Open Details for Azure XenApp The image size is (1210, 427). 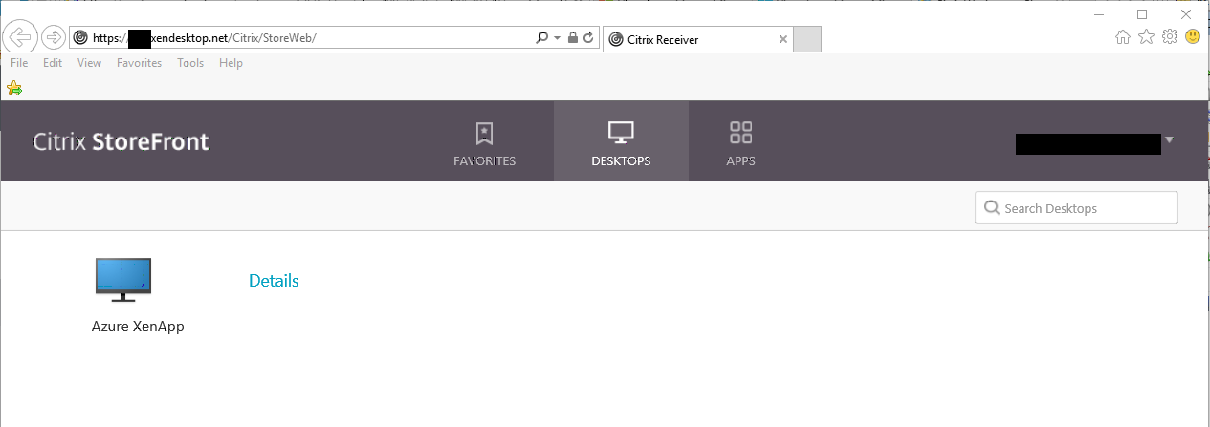pyautogui.click(x=274, y=281)
